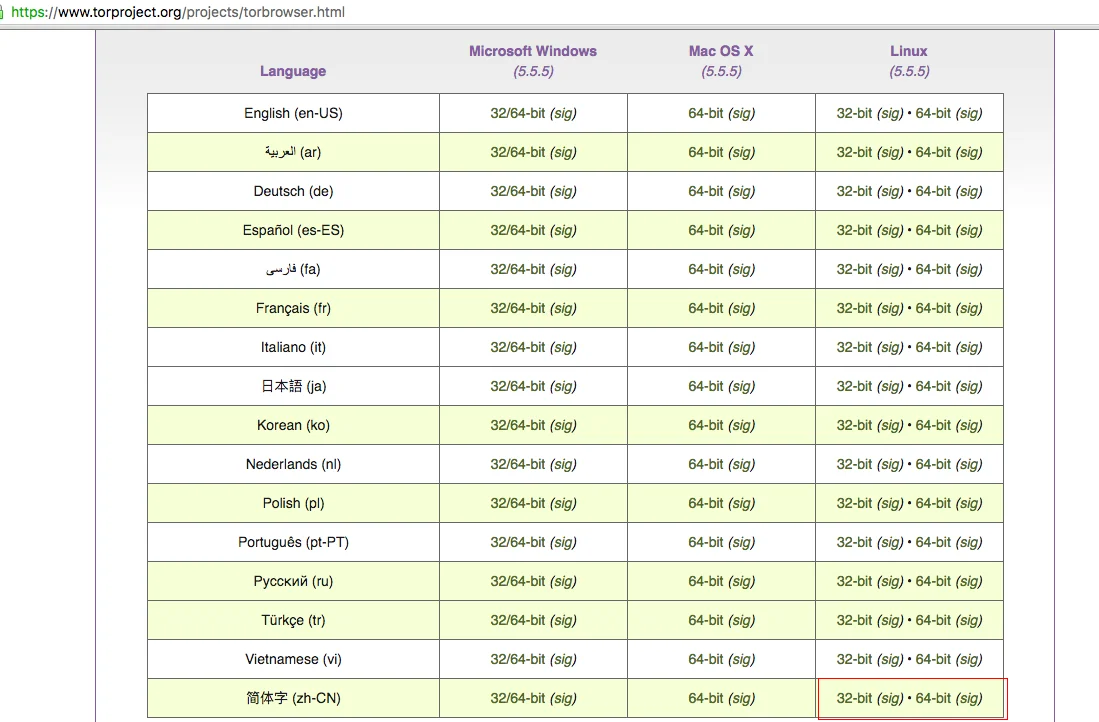Open sig for Deutsch Linux 32-bit
Image resolution: width=1099 pixels, height=722 pixels.
tap(890, 191)
